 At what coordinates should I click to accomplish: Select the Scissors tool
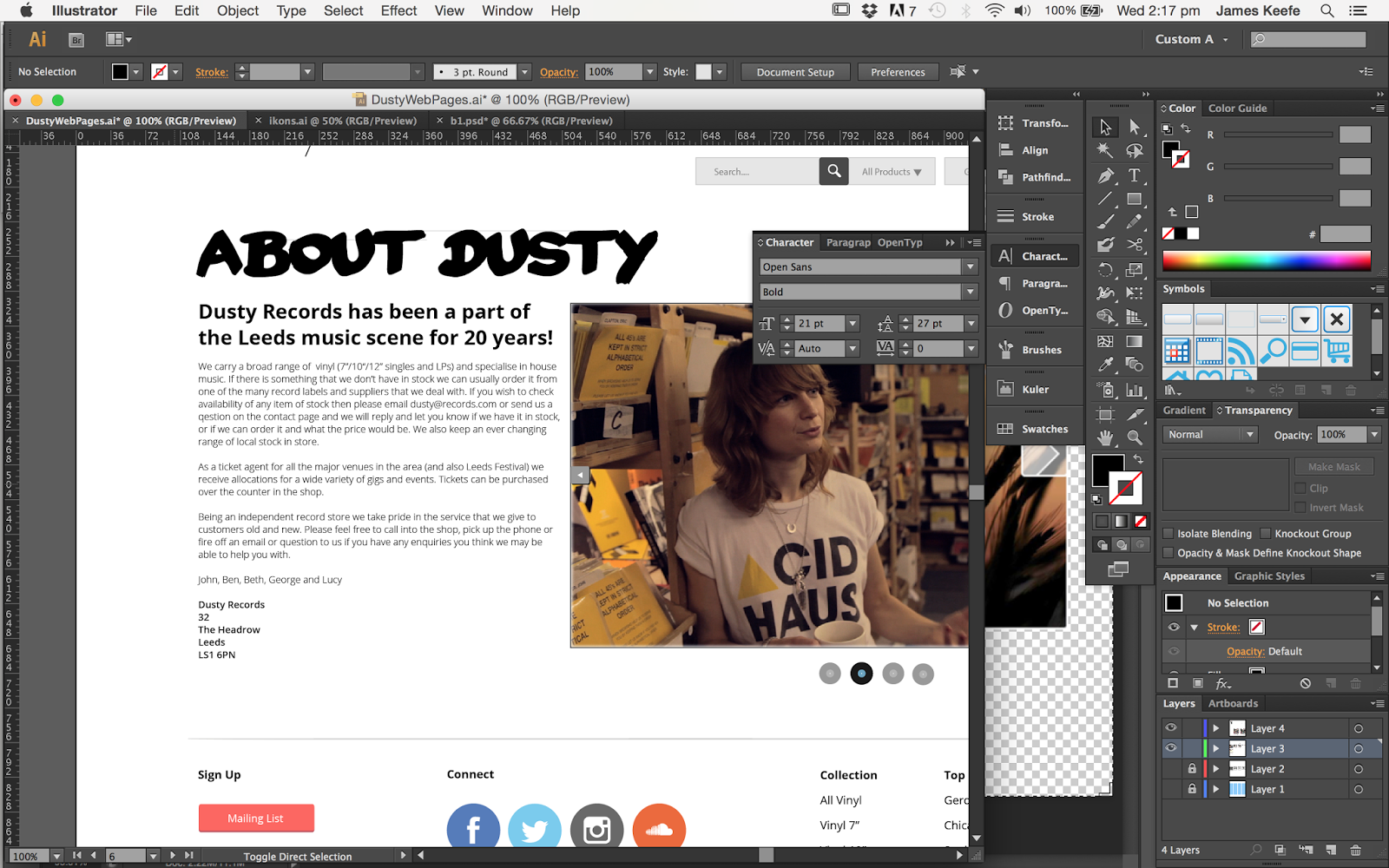point(1135,245)
